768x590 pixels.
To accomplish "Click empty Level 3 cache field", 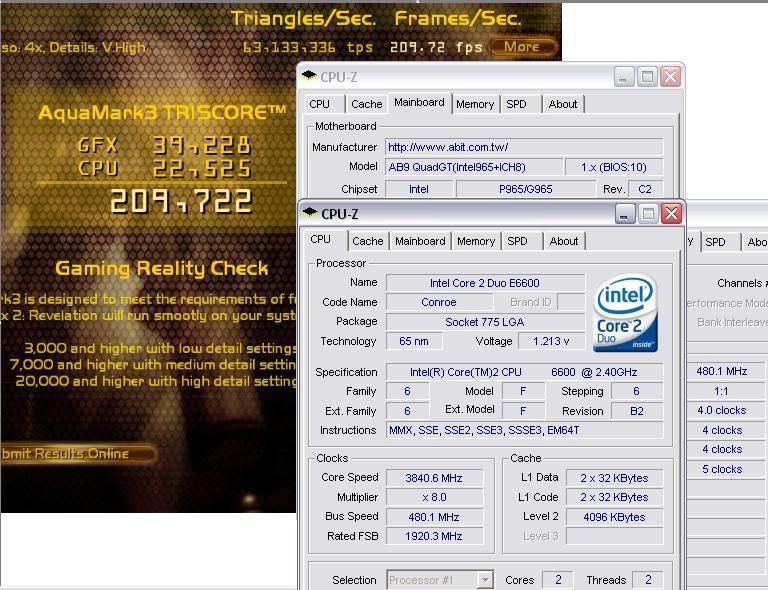I will (x=614, y=536).
